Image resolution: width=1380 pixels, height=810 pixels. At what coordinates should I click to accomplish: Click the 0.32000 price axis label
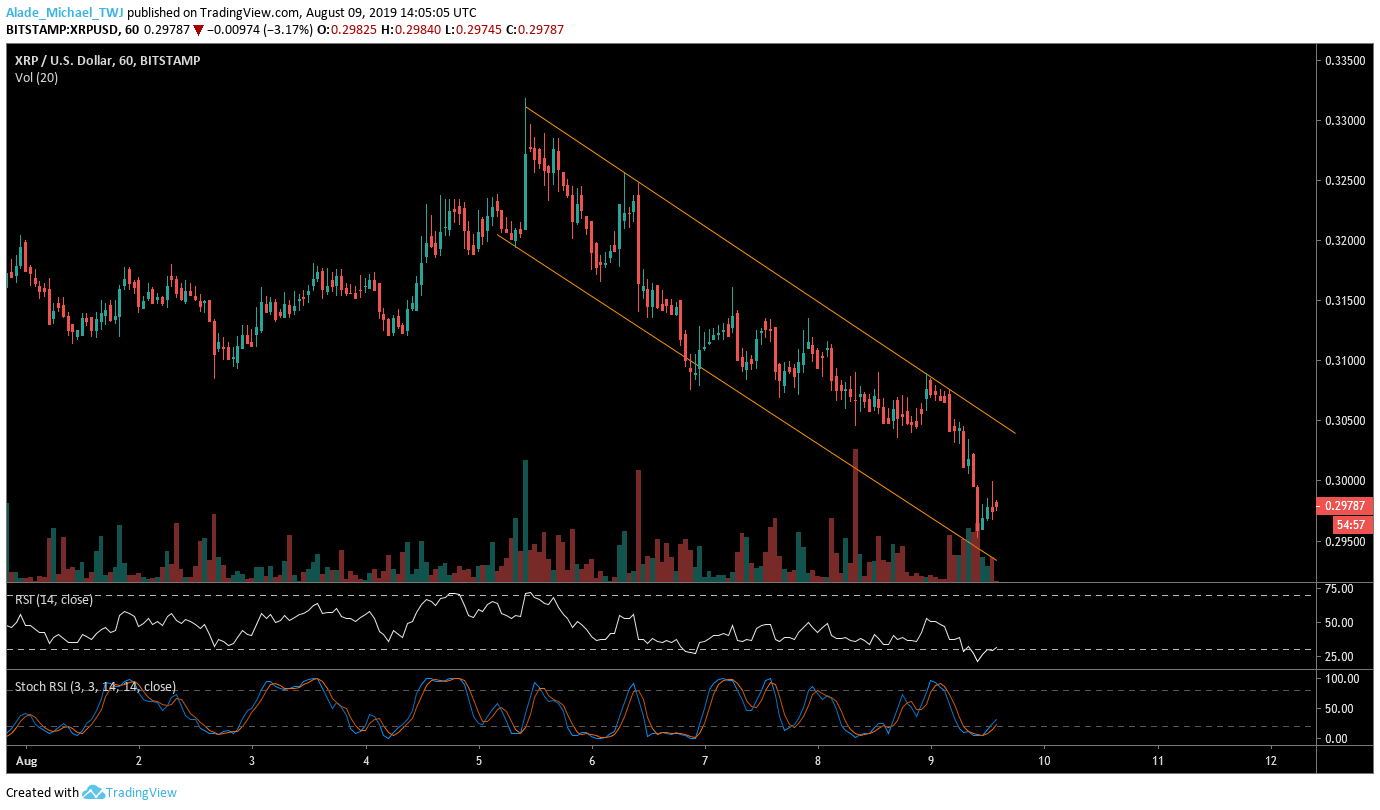(1345, 241)
